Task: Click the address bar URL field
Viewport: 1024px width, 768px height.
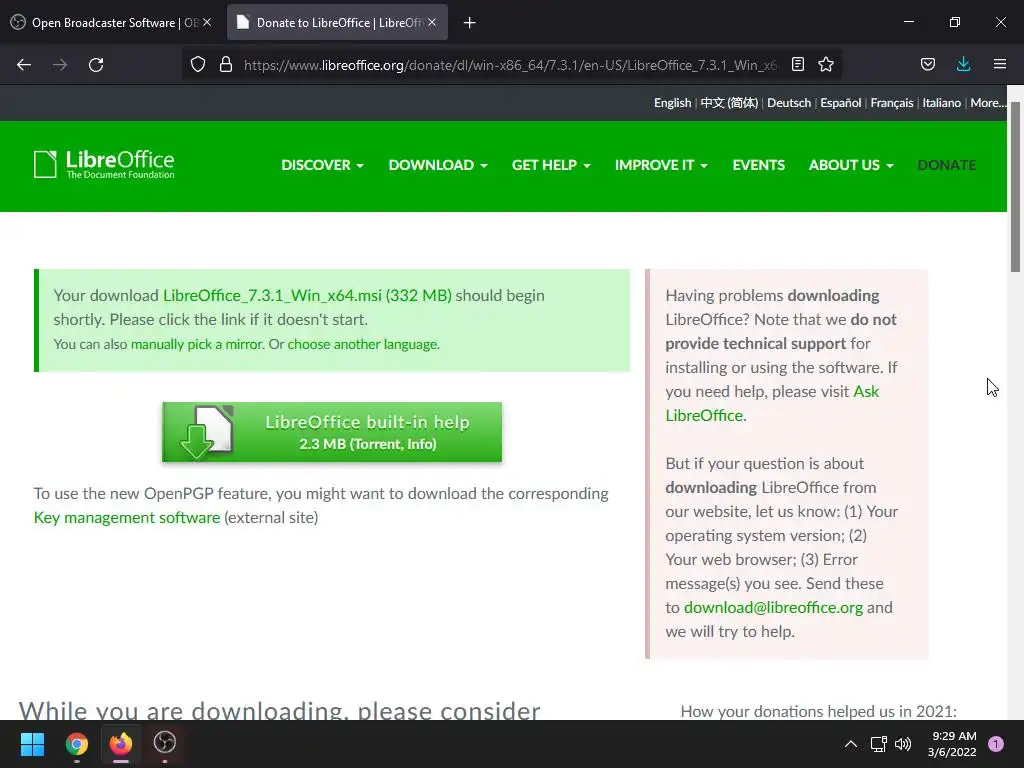Action: [511, 65]
